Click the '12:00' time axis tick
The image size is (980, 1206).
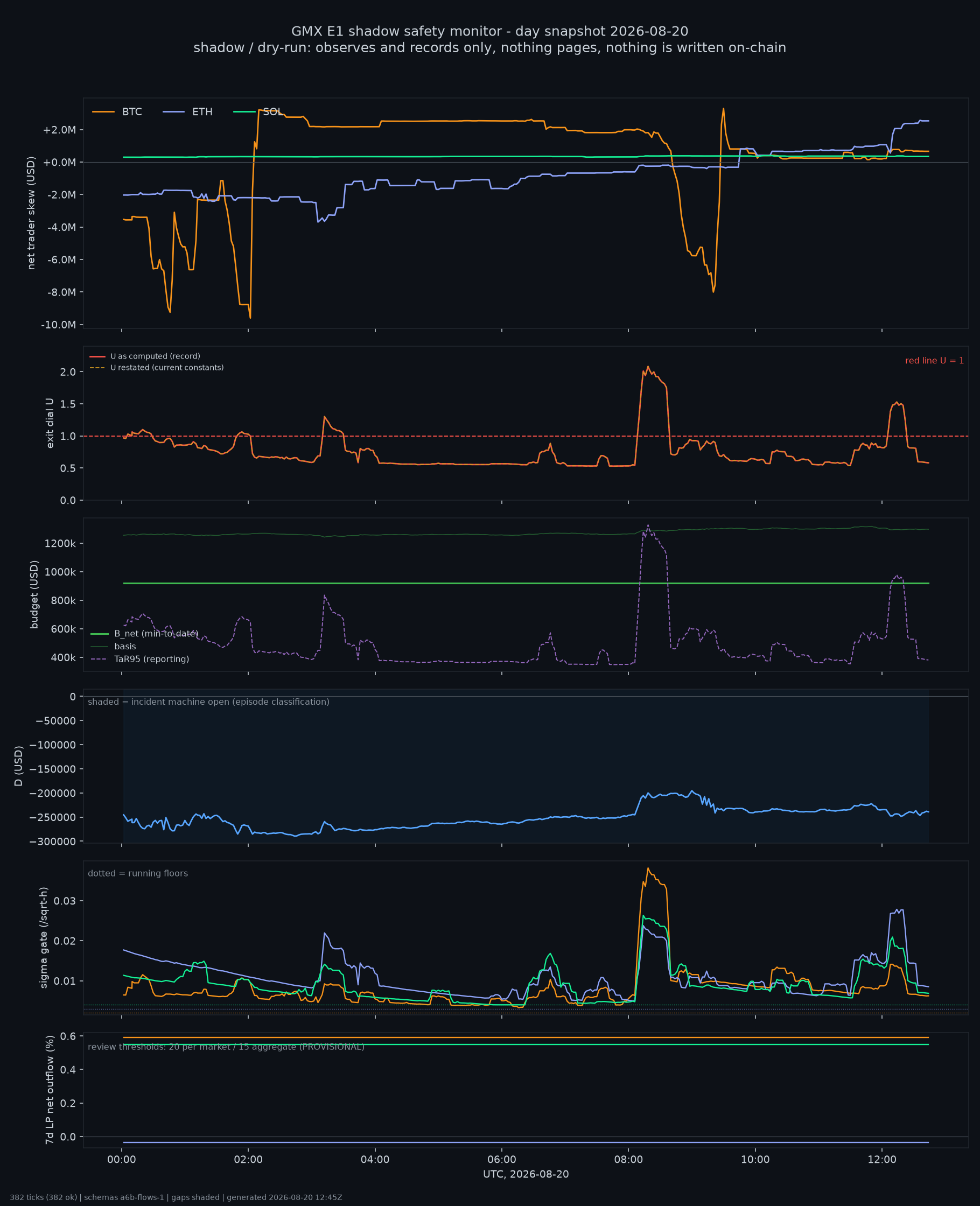(x=882, y=1160)
